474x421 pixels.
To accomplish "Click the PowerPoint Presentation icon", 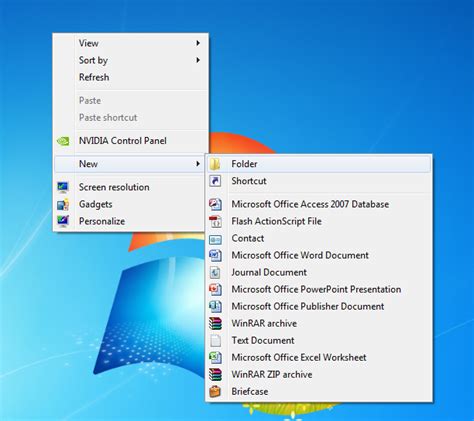I will (x=215, y=289).
